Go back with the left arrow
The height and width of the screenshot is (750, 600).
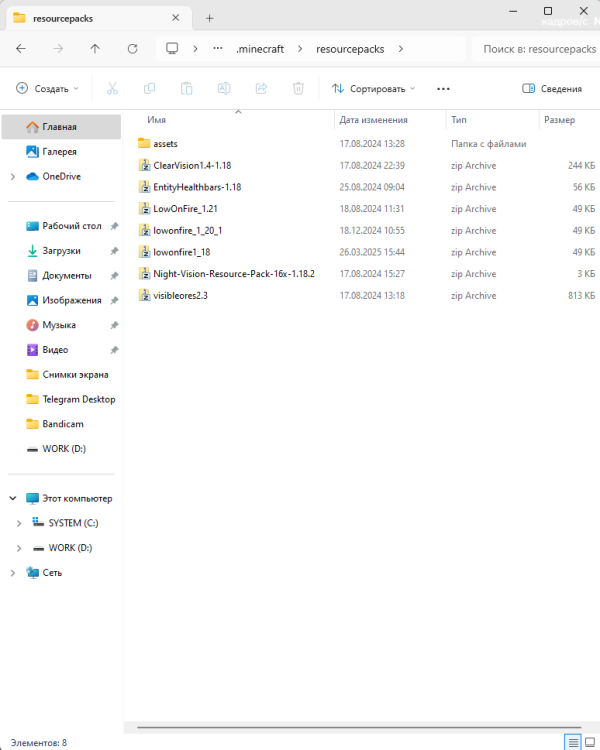(x=21, y=49)
